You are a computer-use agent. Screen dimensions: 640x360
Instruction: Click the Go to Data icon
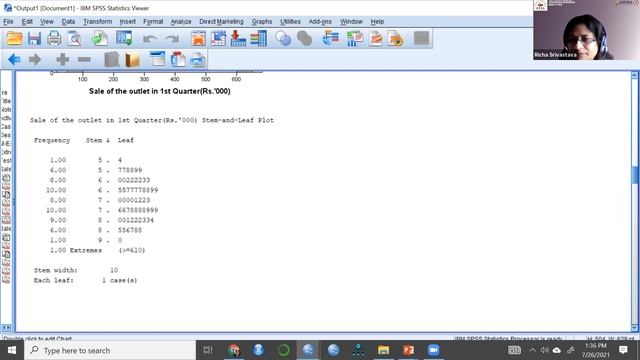coord(198,39)
